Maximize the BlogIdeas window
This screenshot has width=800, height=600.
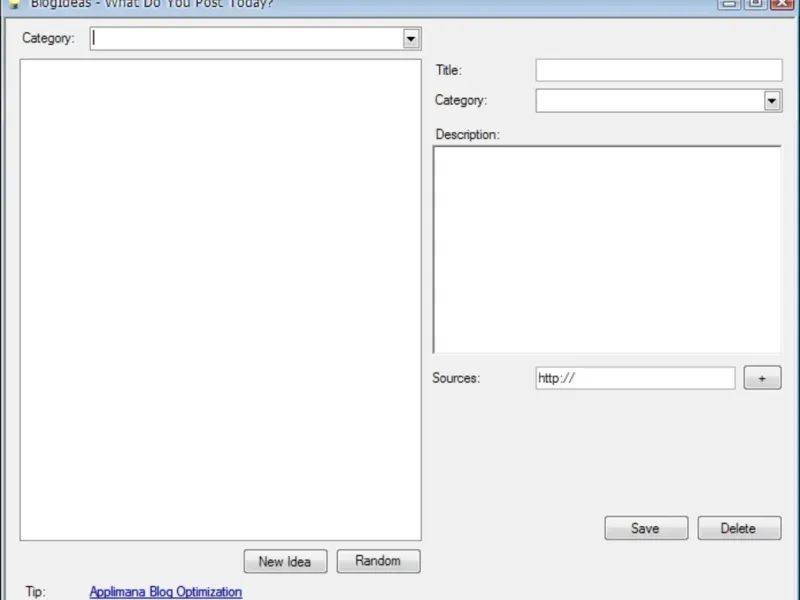pyautogui.click(x=755, y=4)
